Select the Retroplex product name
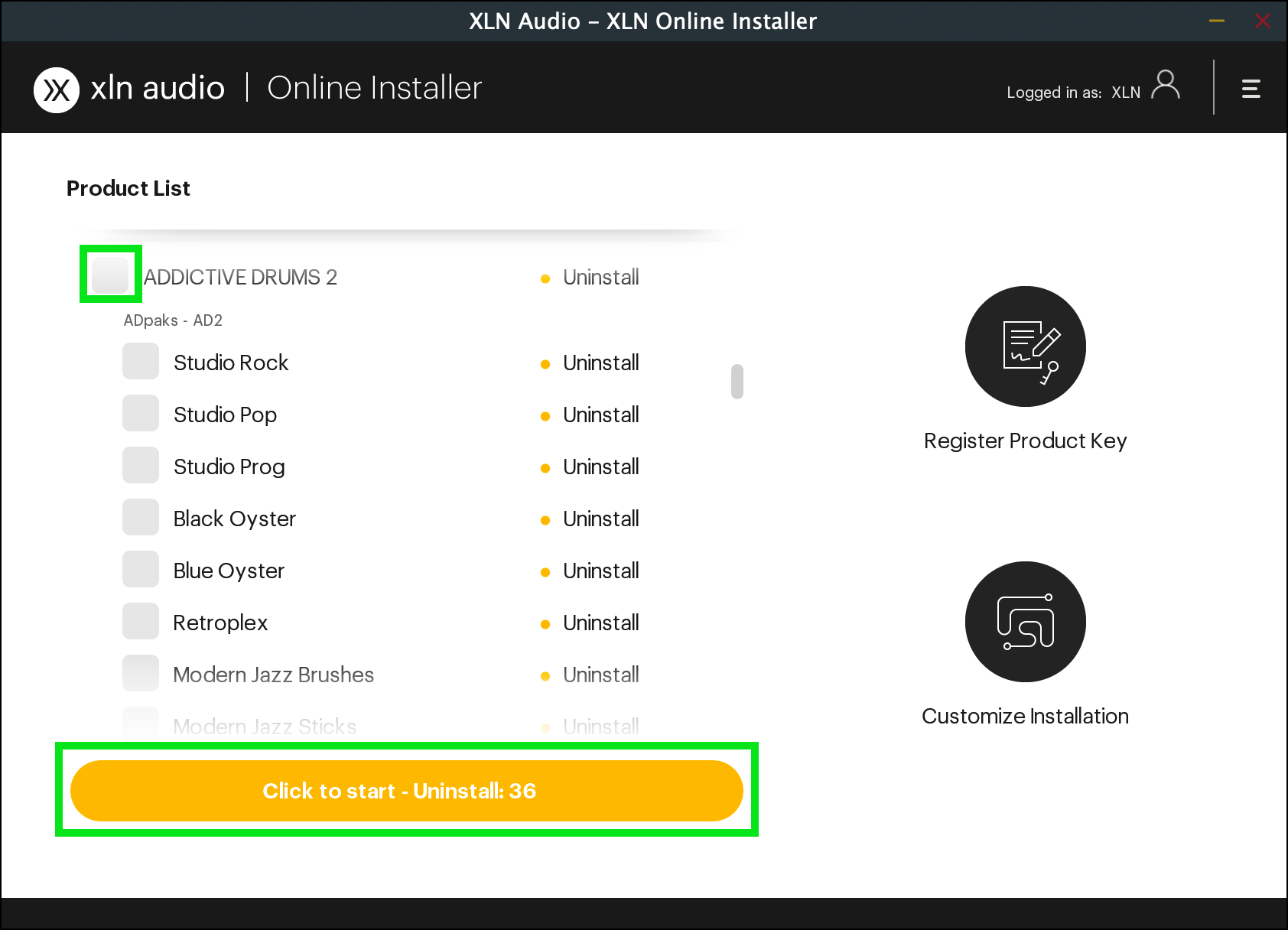This screenshot has height=930, width=1288. pyautogui.click(x=220, y=623)
